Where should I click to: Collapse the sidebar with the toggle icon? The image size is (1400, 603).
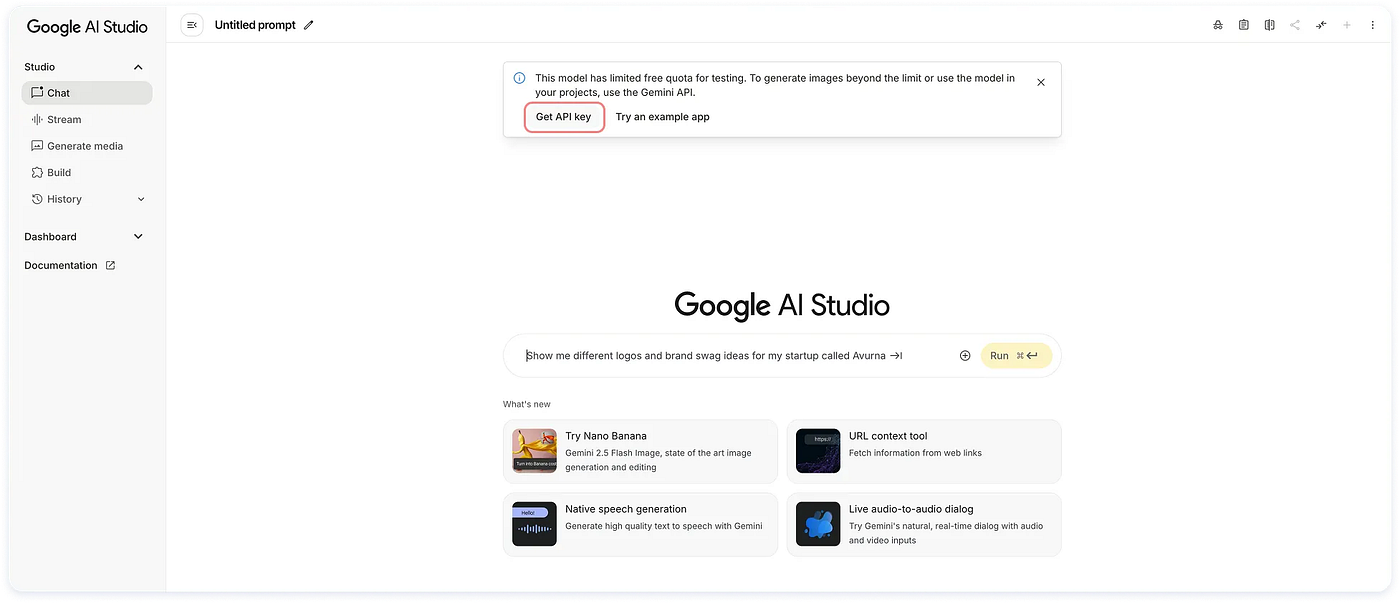pos(192,25)
